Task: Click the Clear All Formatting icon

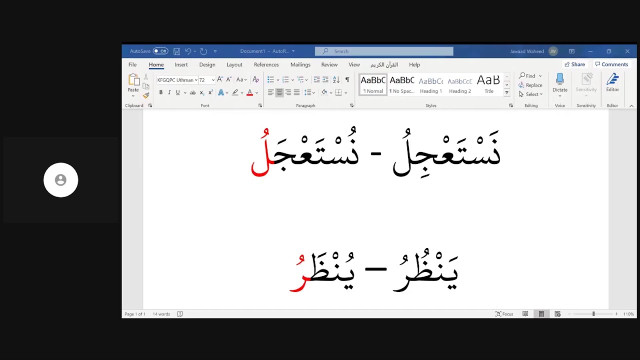Action: coord(256,80)
